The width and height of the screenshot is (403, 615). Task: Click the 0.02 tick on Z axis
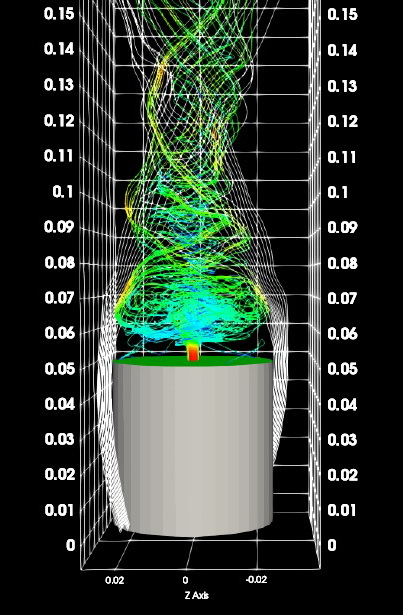tap(115, 580)
